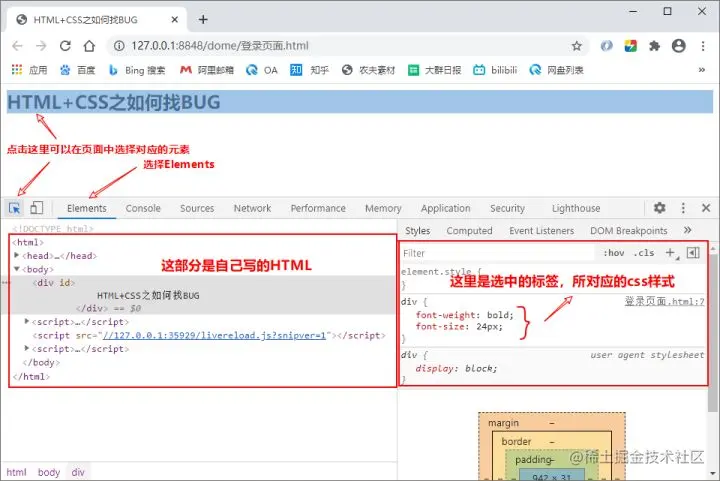View site information icon in address bar
Screen dimensions: 720x481
coord(119,46)
